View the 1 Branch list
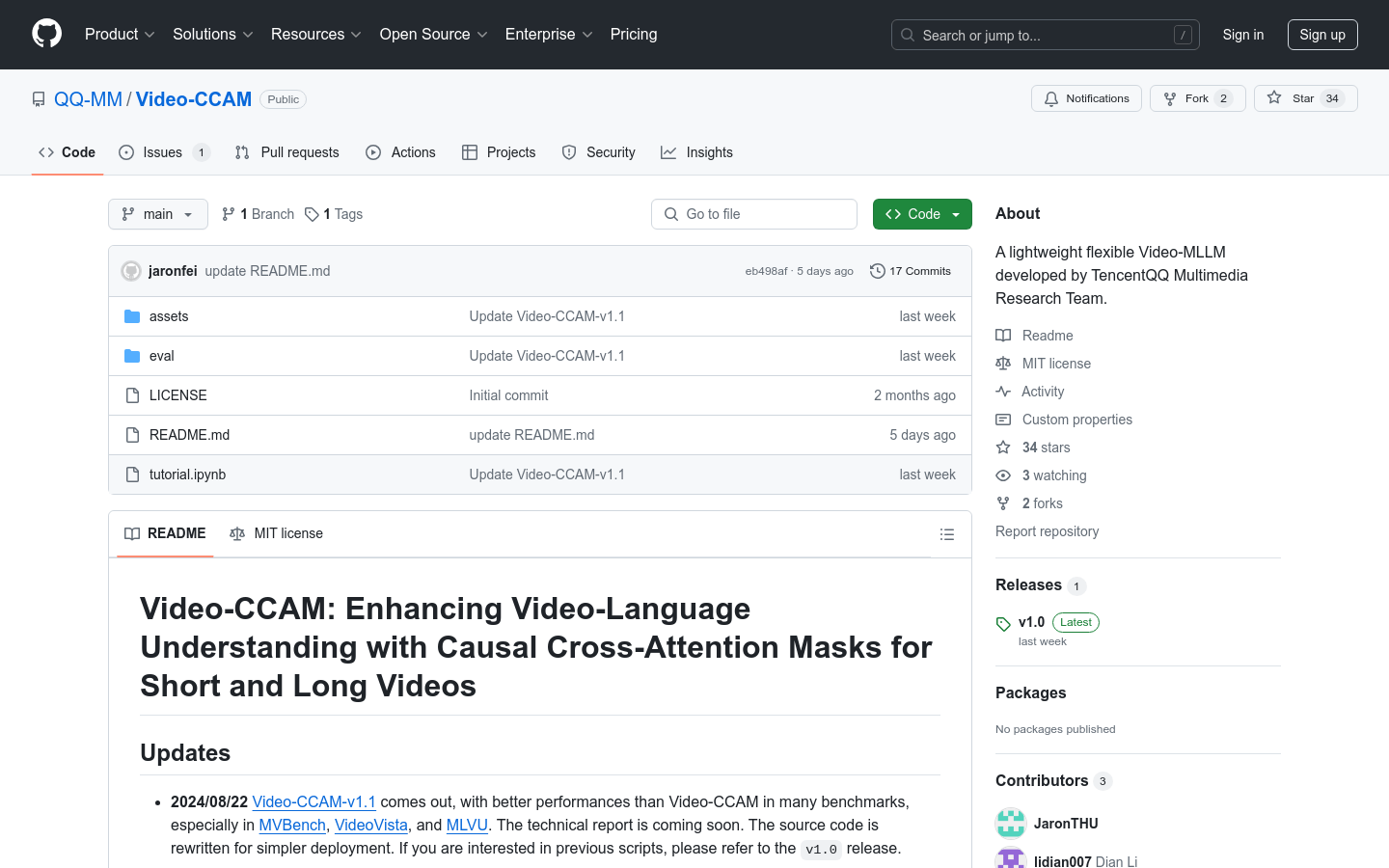 (x=258, y=214)
